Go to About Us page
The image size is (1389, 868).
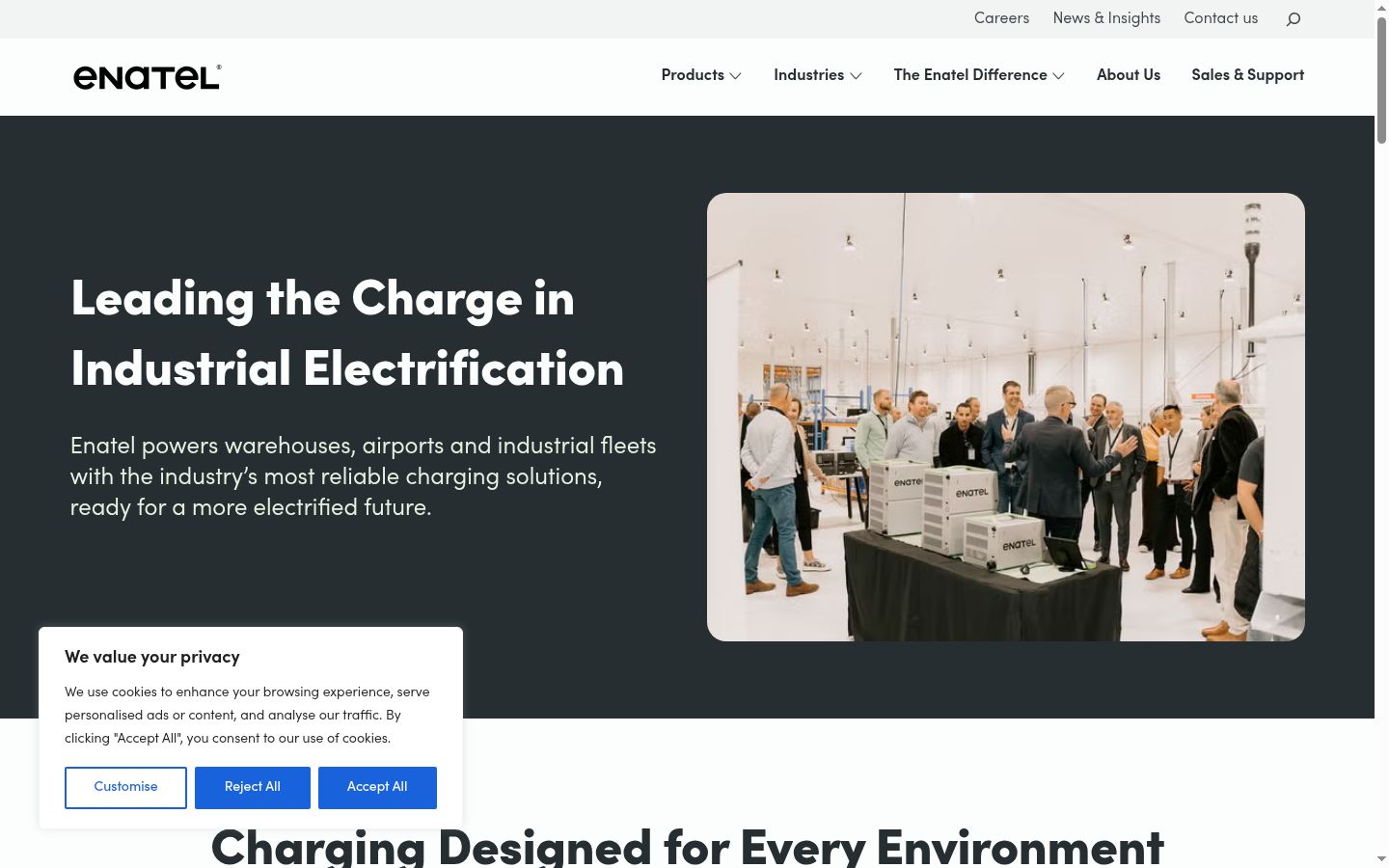(1129, 75)
